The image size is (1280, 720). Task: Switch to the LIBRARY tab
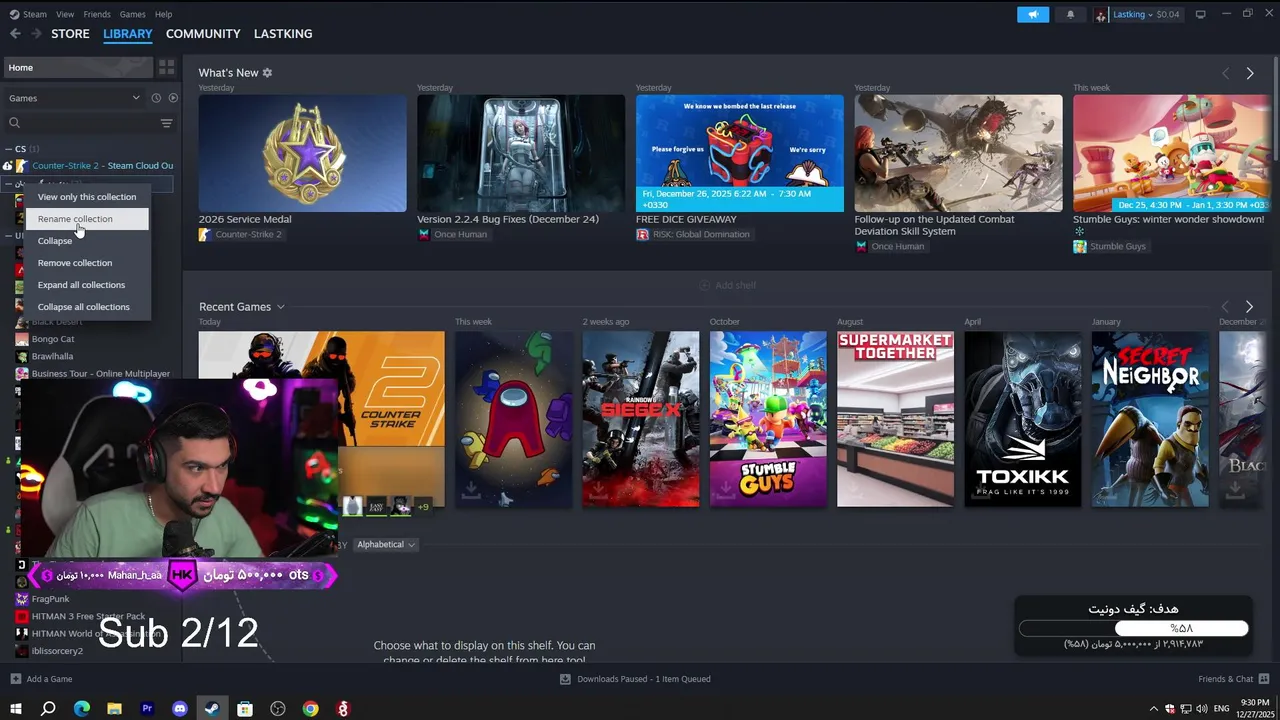point(128,33)
